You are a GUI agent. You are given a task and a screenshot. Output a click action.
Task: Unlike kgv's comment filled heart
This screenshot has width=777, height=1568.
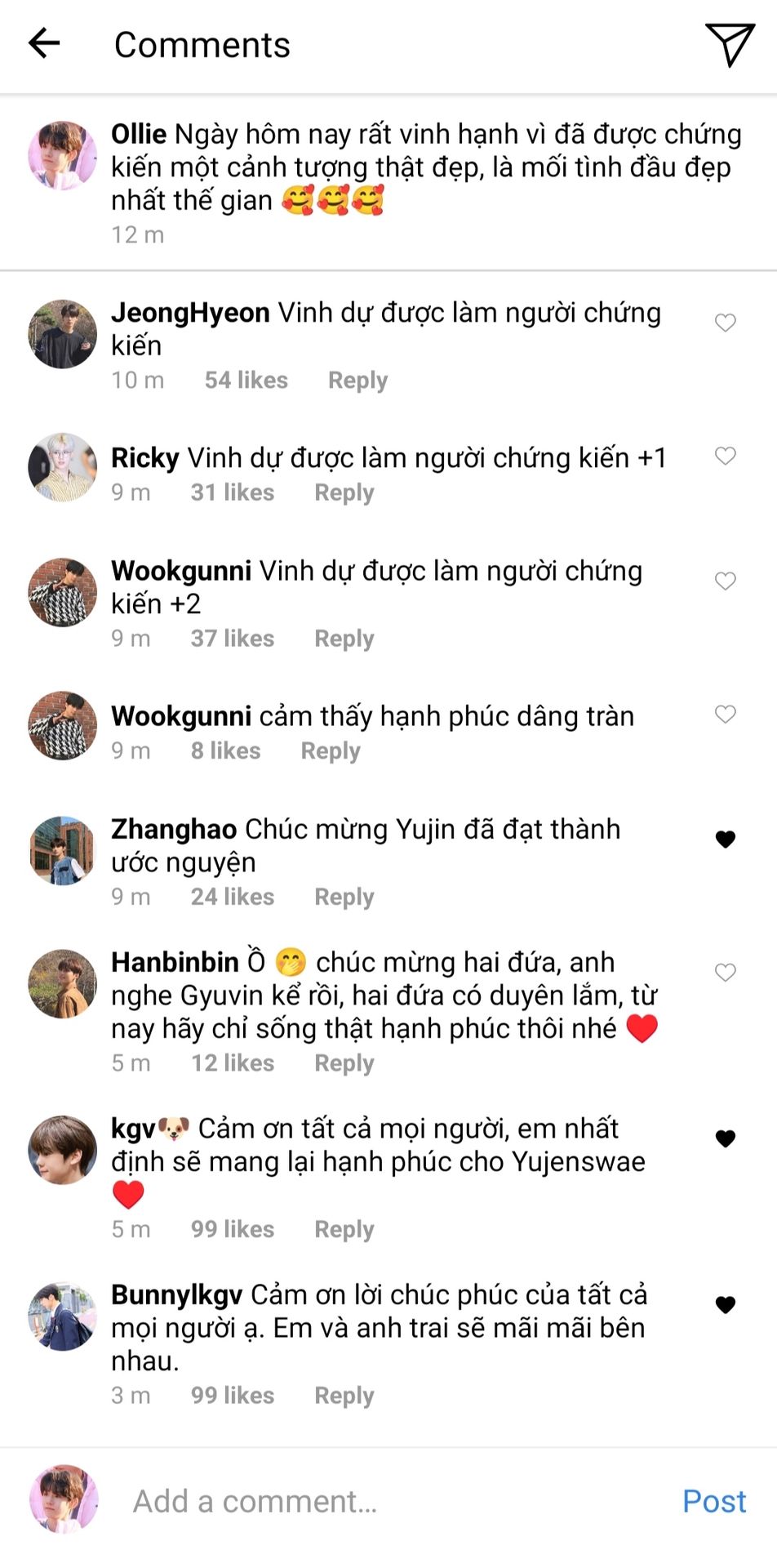pos(726,1138)
